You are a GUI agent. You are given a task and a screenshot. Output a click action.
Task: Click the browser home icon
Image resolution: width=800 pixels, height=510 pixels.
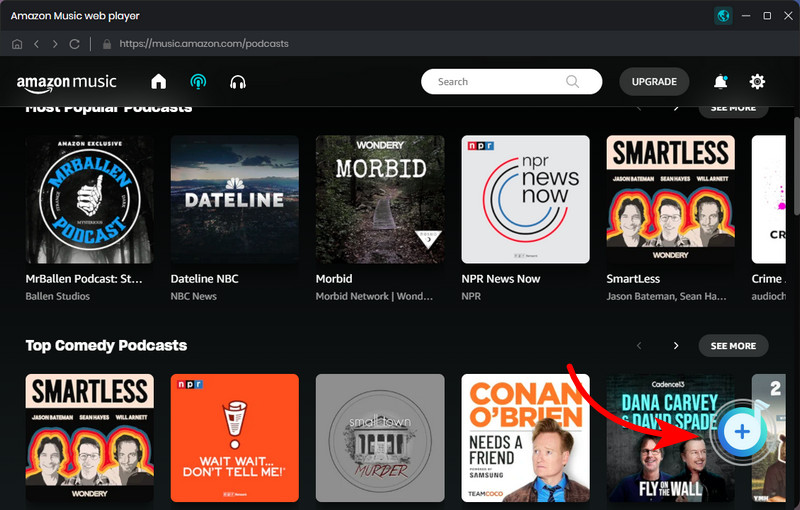pyautogui.click(x=17, y=44)
